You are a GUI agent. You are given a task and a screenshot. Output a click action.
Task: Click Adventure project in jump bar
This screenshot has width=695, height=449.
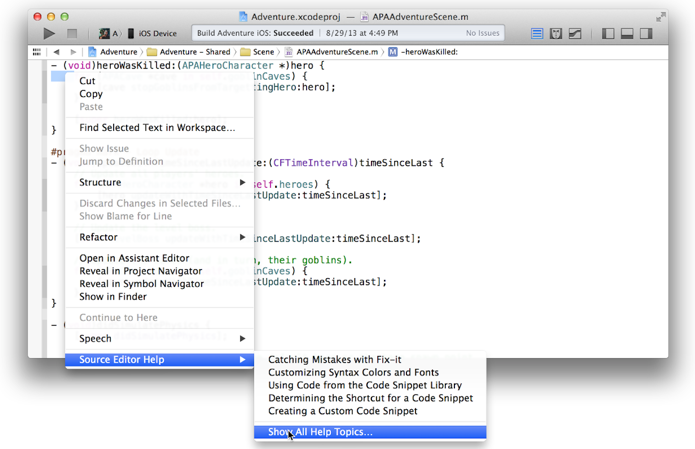[113, 52]
